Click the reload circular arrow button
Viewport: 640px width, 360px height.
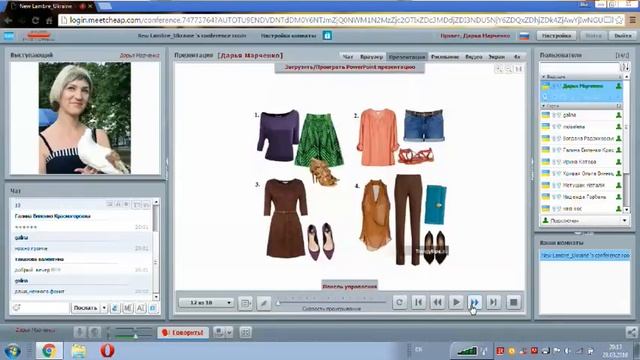[x=400, y=302]
